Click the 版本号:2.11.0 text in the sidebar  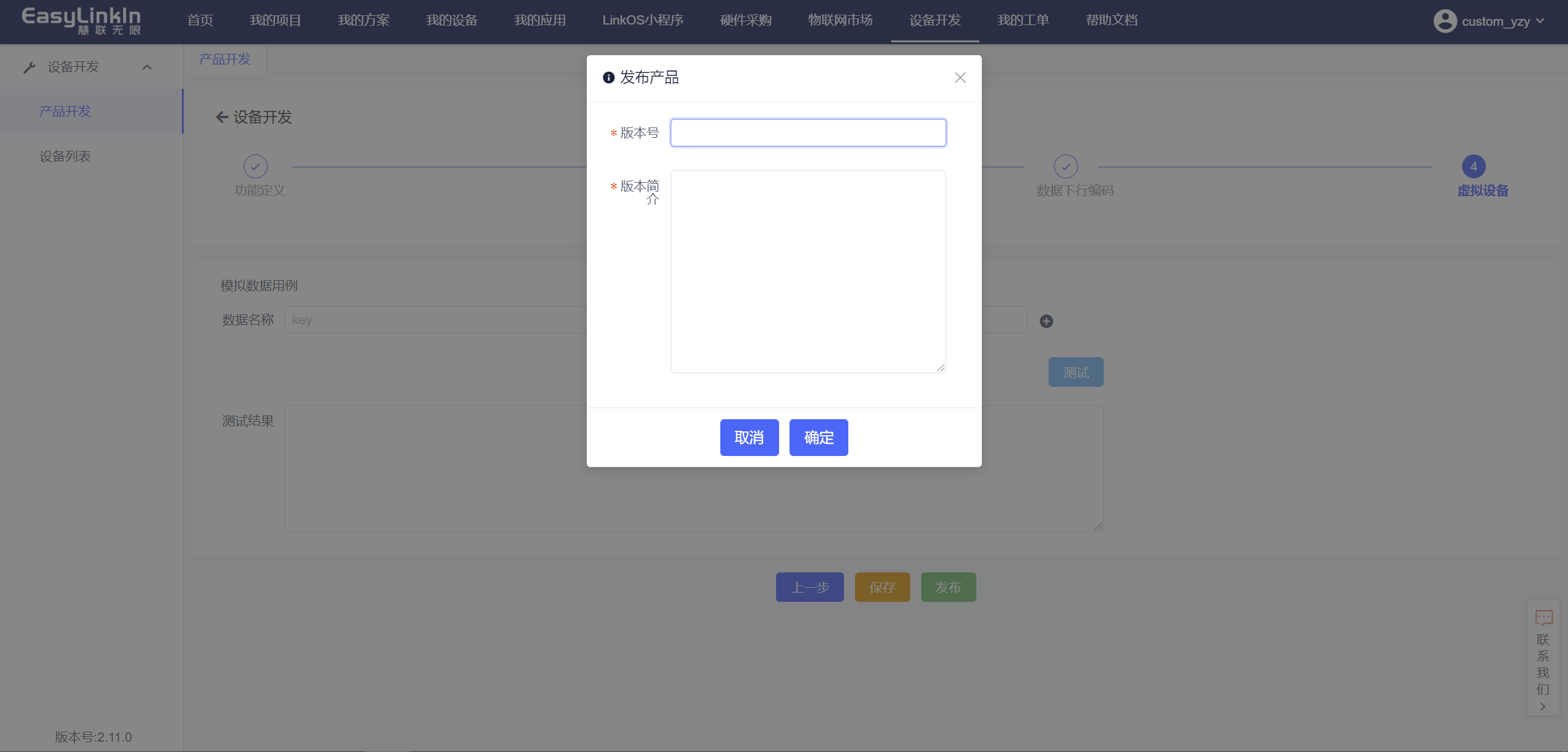click(x=93, y=737)
